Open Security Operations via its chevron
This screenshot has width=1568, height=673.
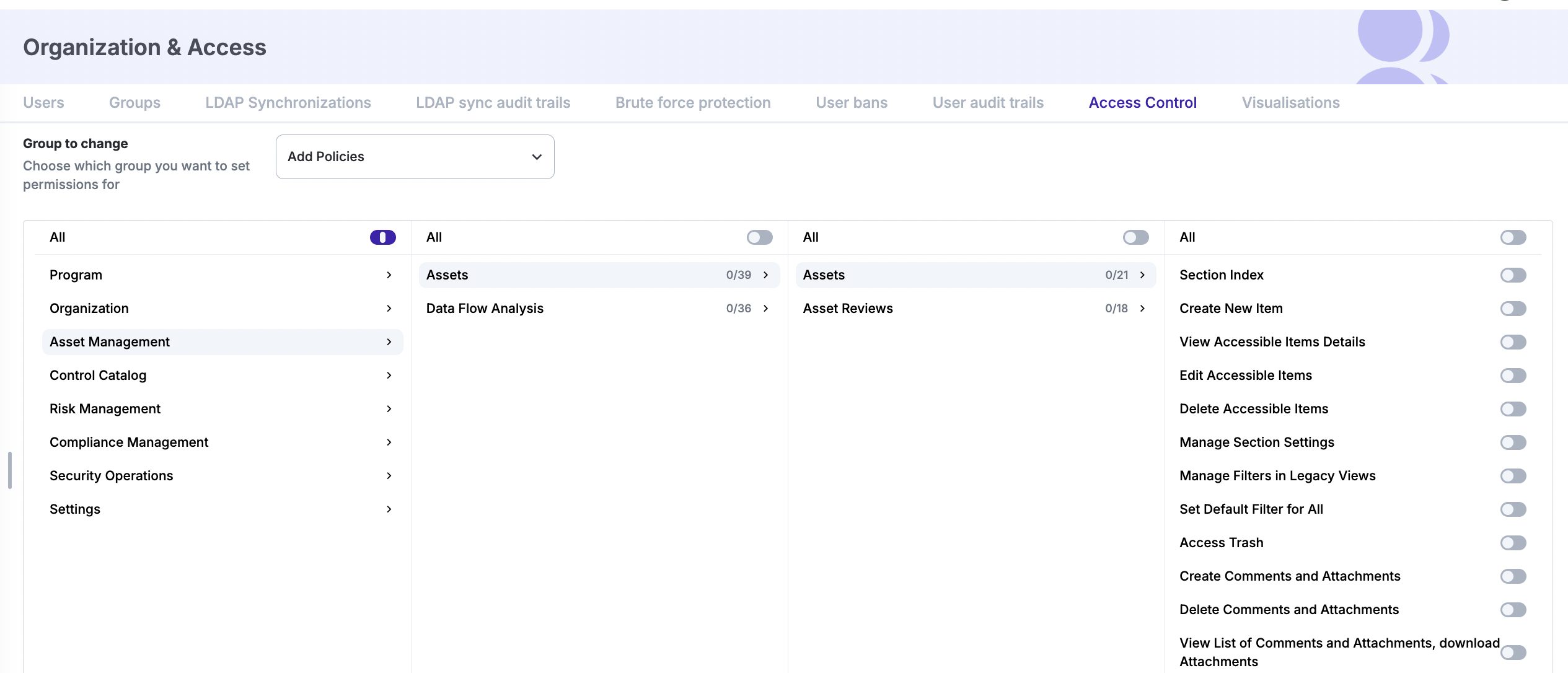pyautogui.click(x=389, y=476)
